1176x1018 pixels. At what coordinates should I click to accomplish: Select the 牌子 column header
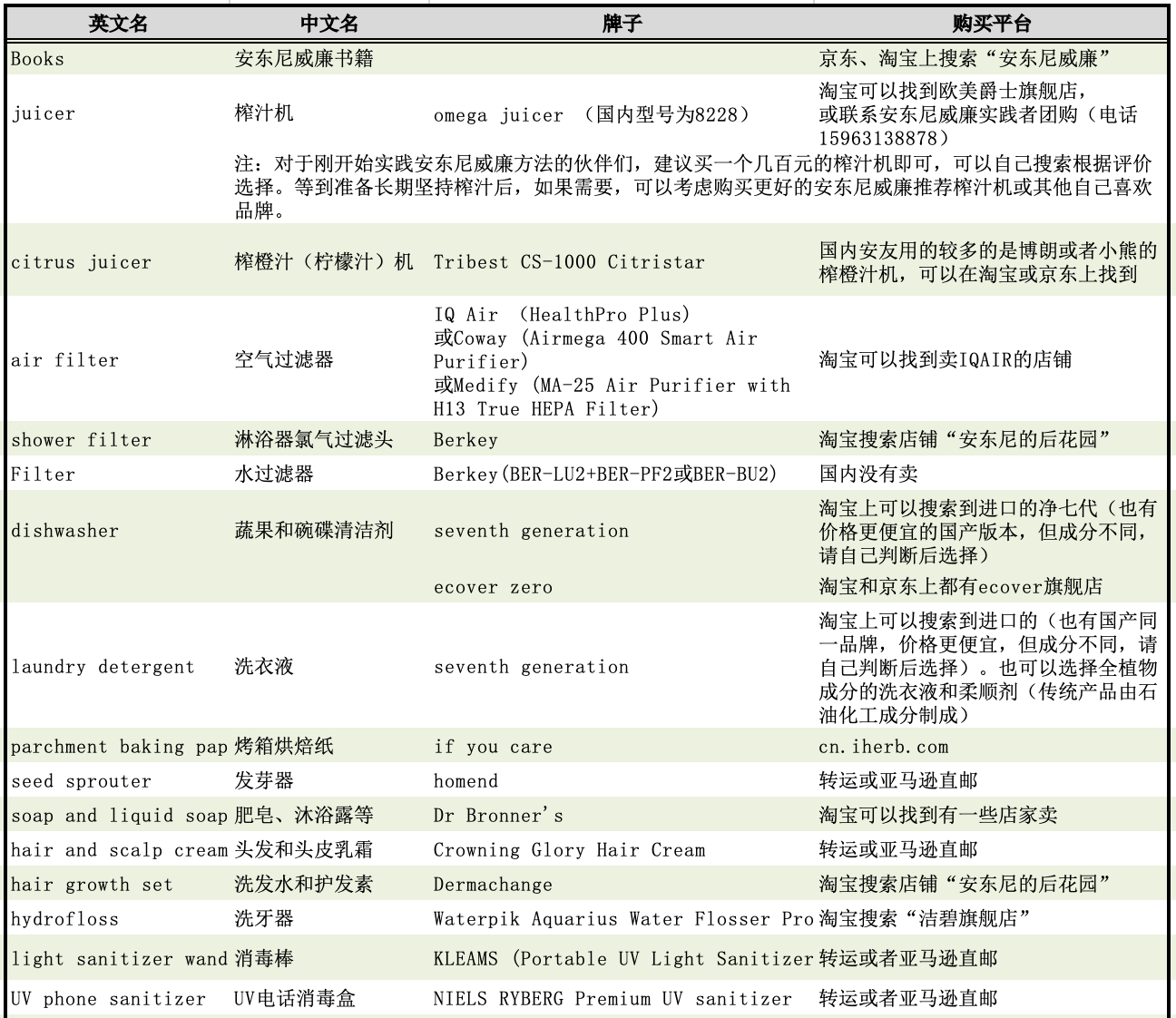(x=622, y=24)
